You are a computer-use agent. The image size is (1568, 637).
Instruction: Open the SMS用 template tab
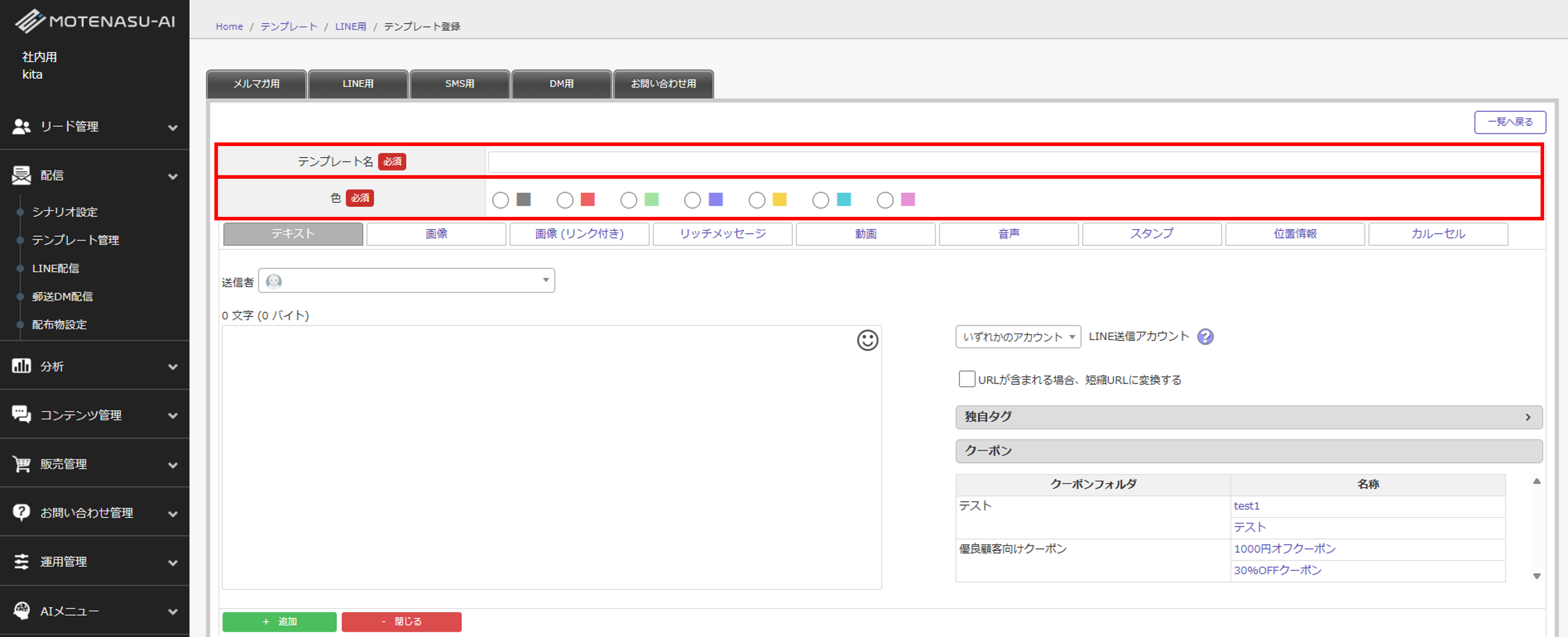point(459,84)
